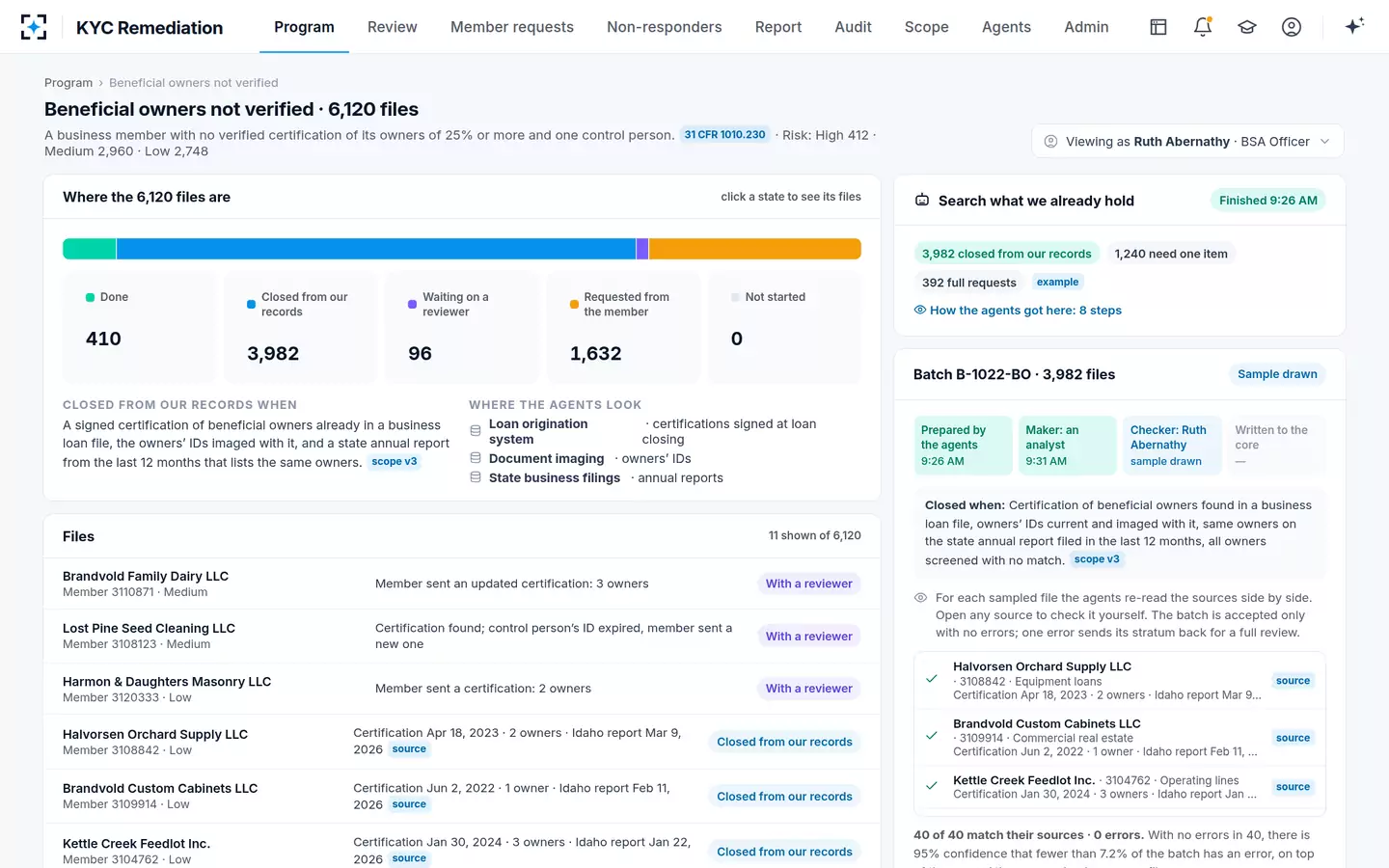The width and height of the screenshot is (1389, 868).
Task: Open the 31 CFR 1010.230 citation link
Action: pos(725,135)
